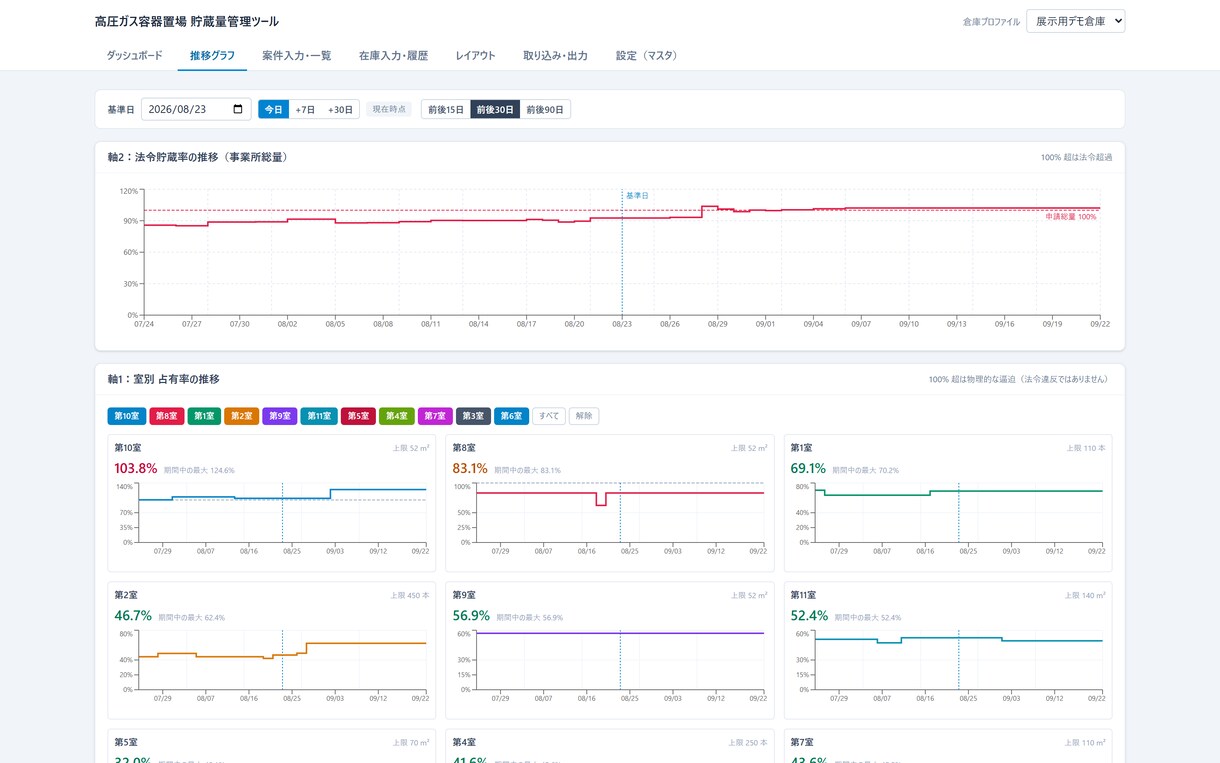1220x763 pixels.
Task: Toggle the 第10室 room chip
Action: 126,416
